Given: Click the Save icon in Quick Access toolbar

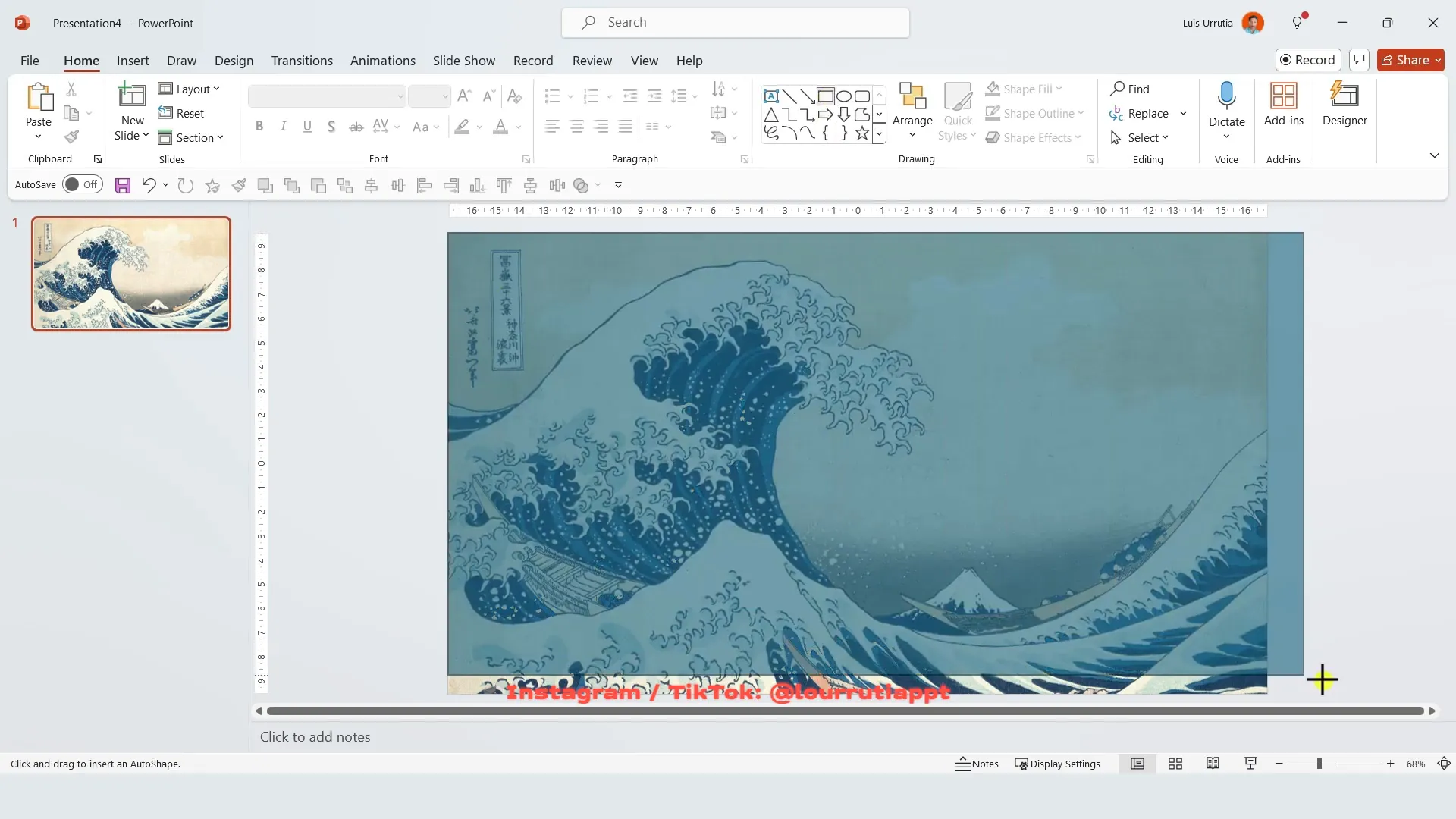Looking at the screenshot, I should tap(123, 185).
